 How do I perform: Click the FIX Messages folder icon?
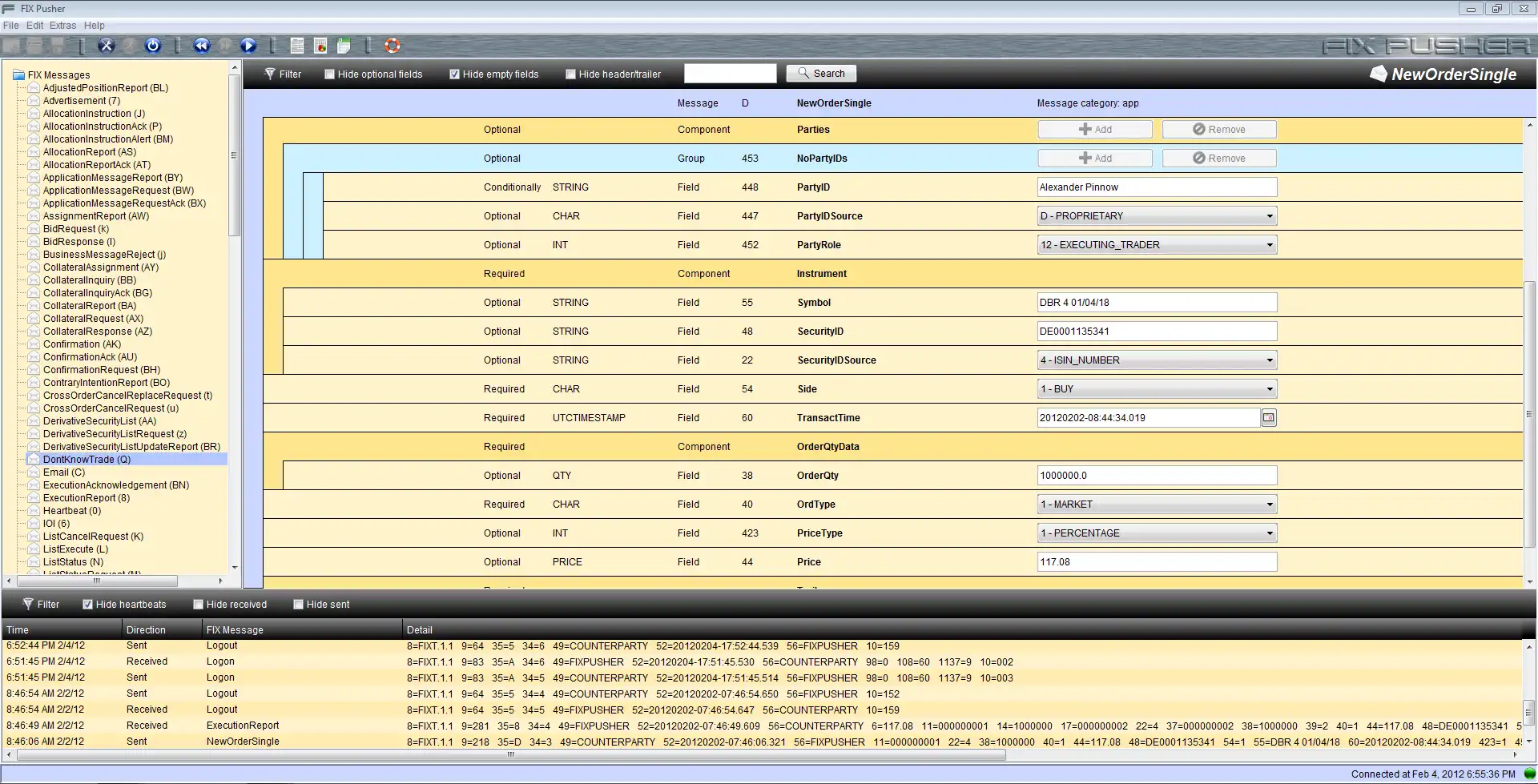pyautogui.click(x=19, y=75)
